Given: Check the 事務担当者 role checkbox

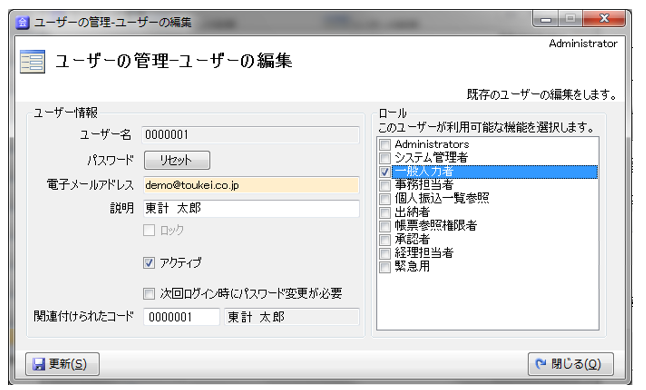Looking at the screenshot, I should tap(385, 185).
